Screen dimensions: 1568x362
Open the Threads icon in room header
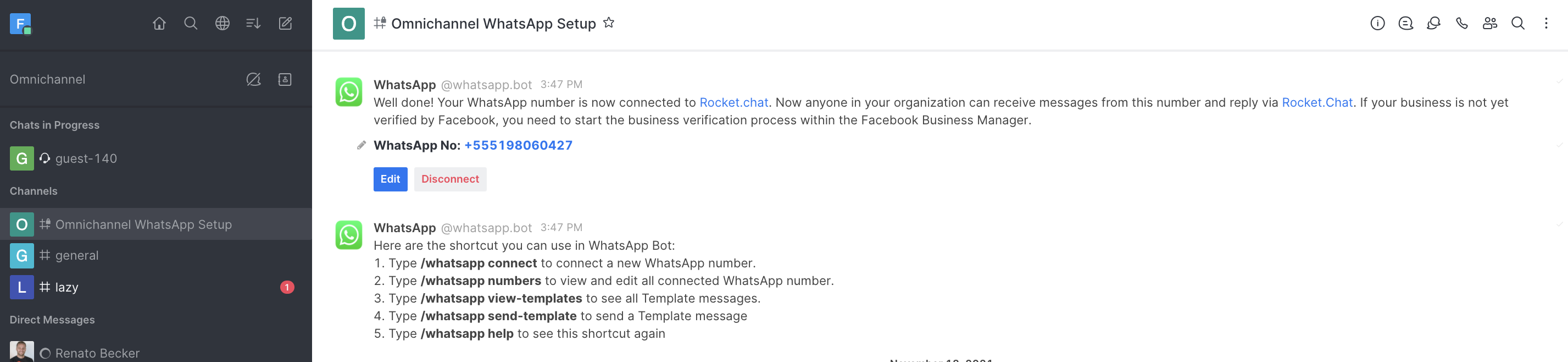coord(1433,24)
